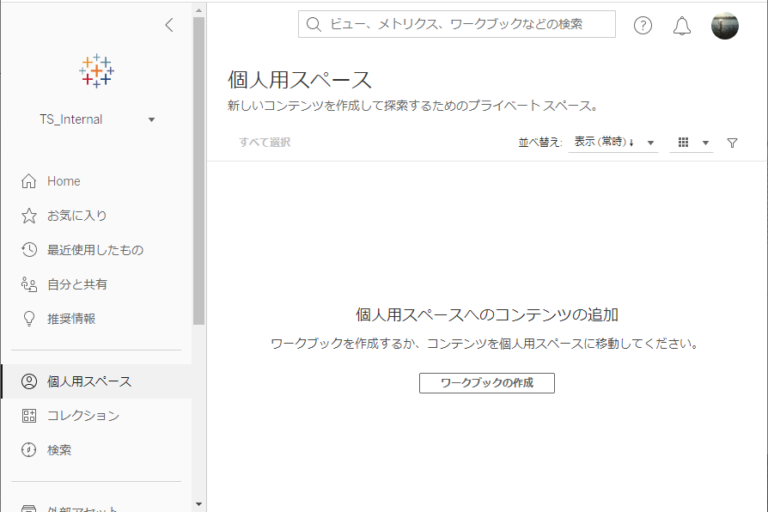Open the grid view type dropdown
The image size is (768, 512).
[x=693, y=143]
